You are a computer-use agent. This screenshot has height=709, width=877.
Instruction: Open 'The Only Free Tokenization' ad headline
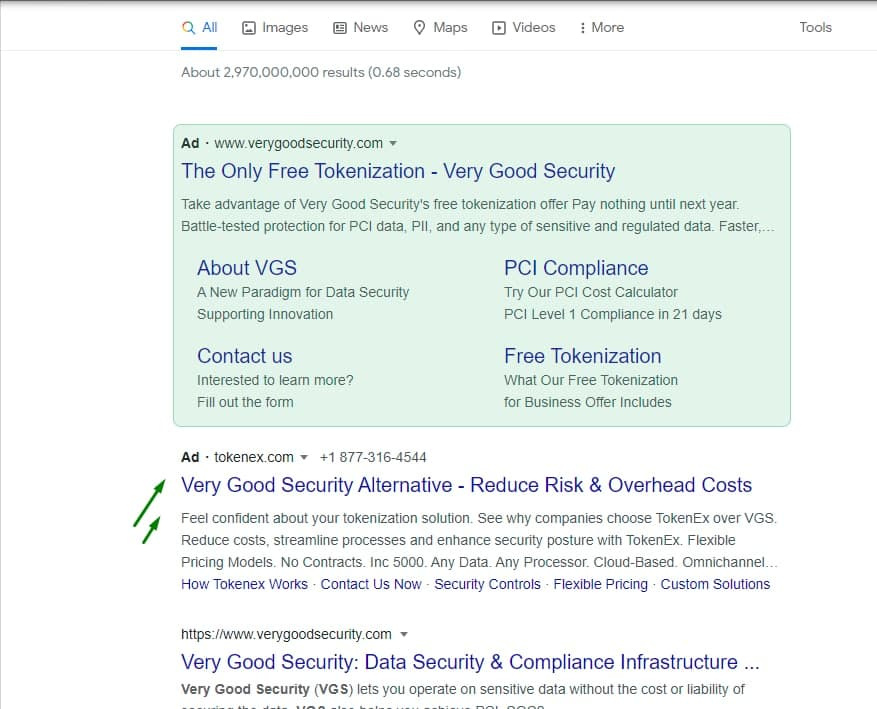point(397,171)
